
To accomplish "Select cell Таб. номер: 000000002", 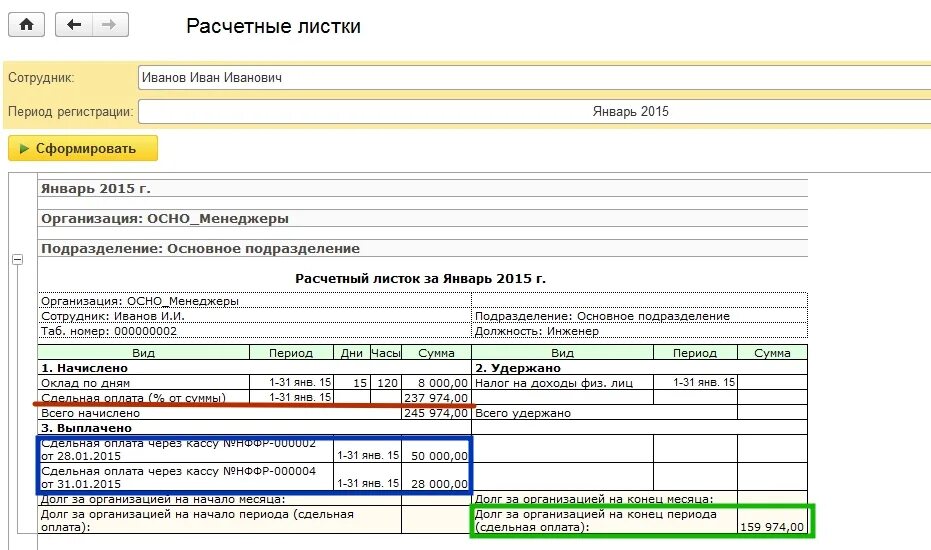I will tap(255, 331).
